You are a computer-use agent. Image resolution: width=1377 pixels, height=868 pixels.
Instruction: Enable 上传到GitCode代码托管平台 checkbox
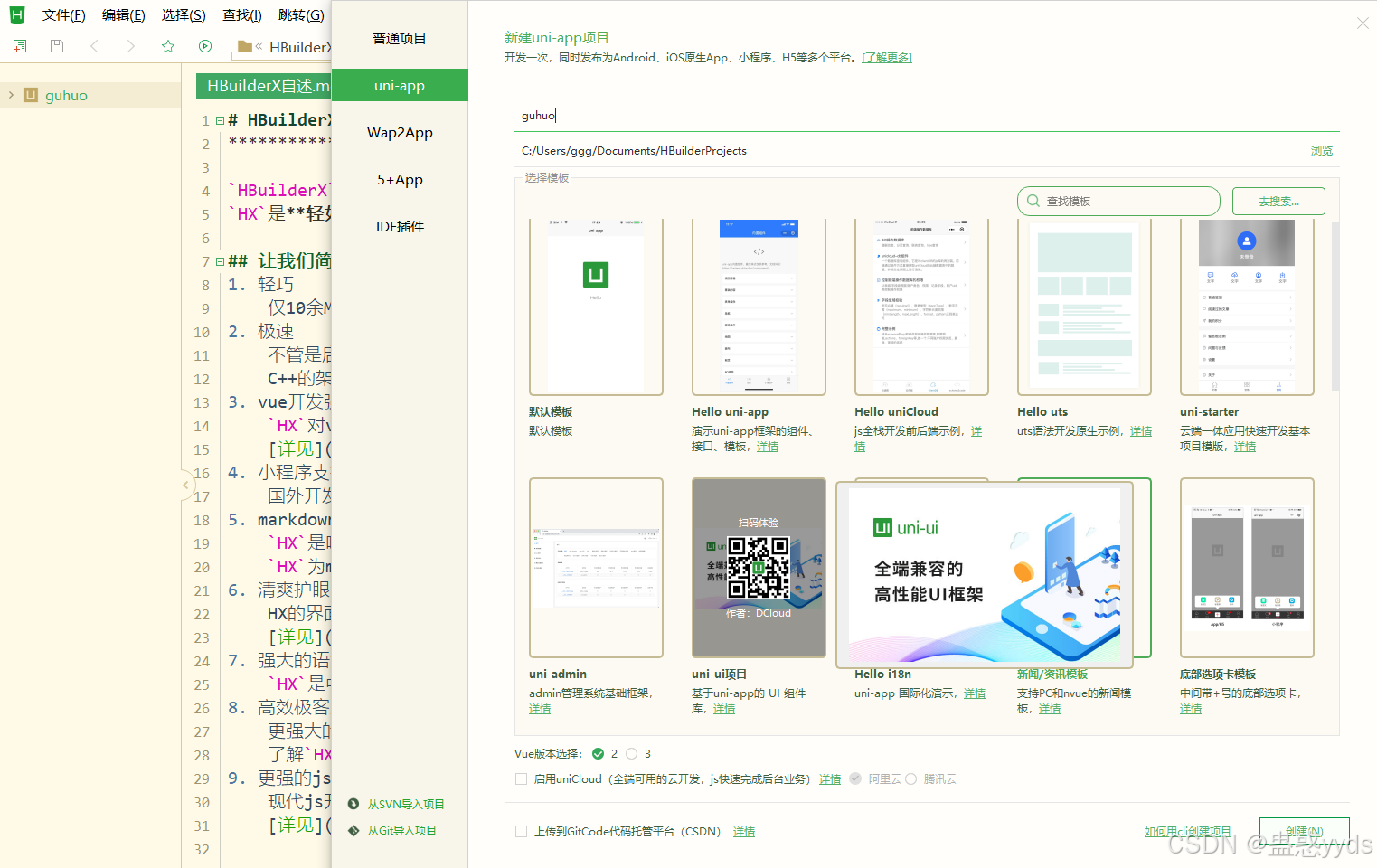[521, 831]
